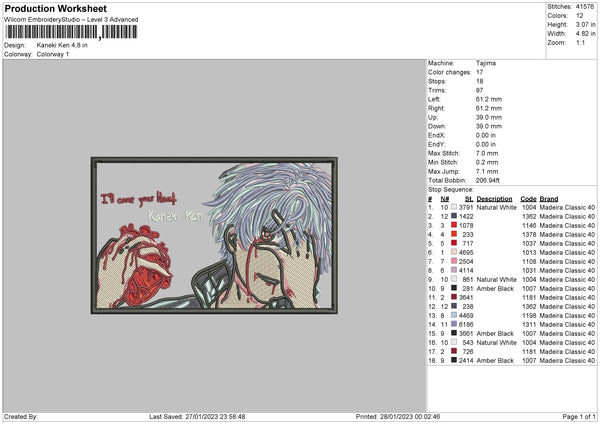Click the 'N#' column header

pyautogui.click(x=444, y=199)
